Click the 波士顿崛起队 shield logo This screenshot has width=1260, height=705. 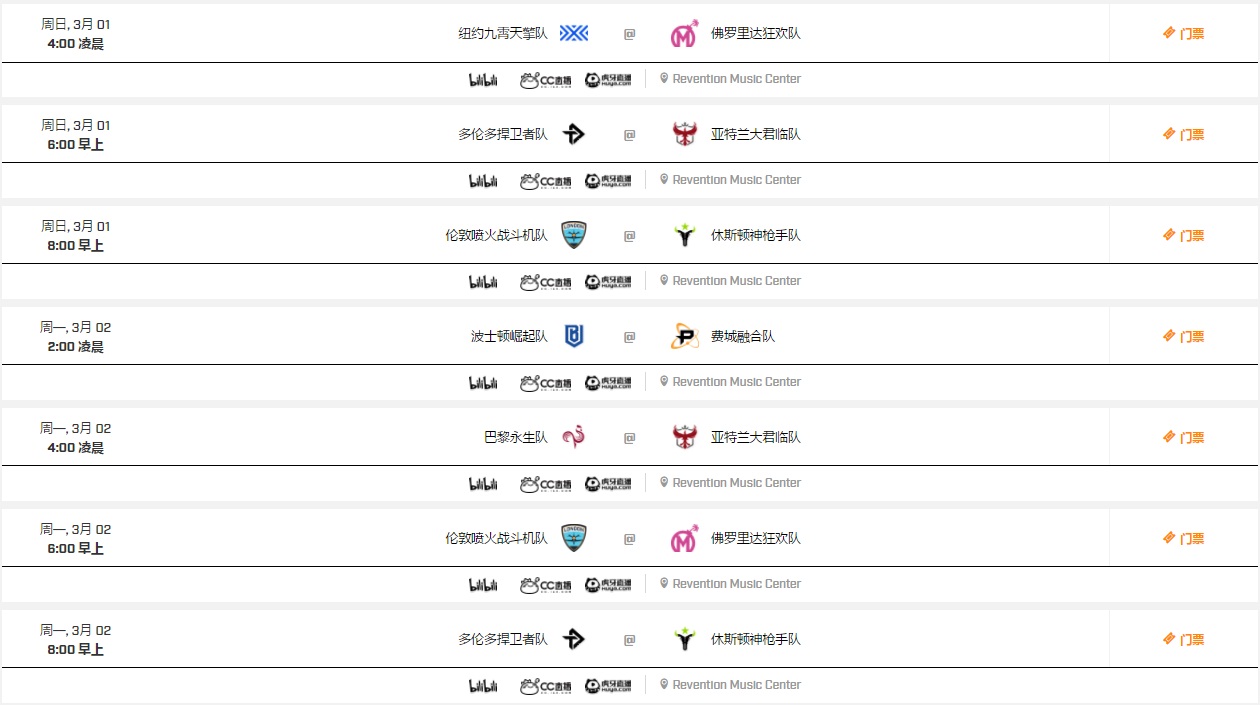point(574,336)
